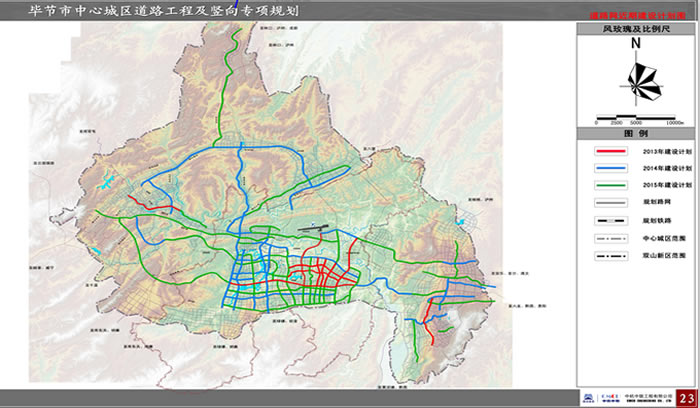Click the map scale bar
This screenshot has height=408, width=700.
tap(636, 115)
